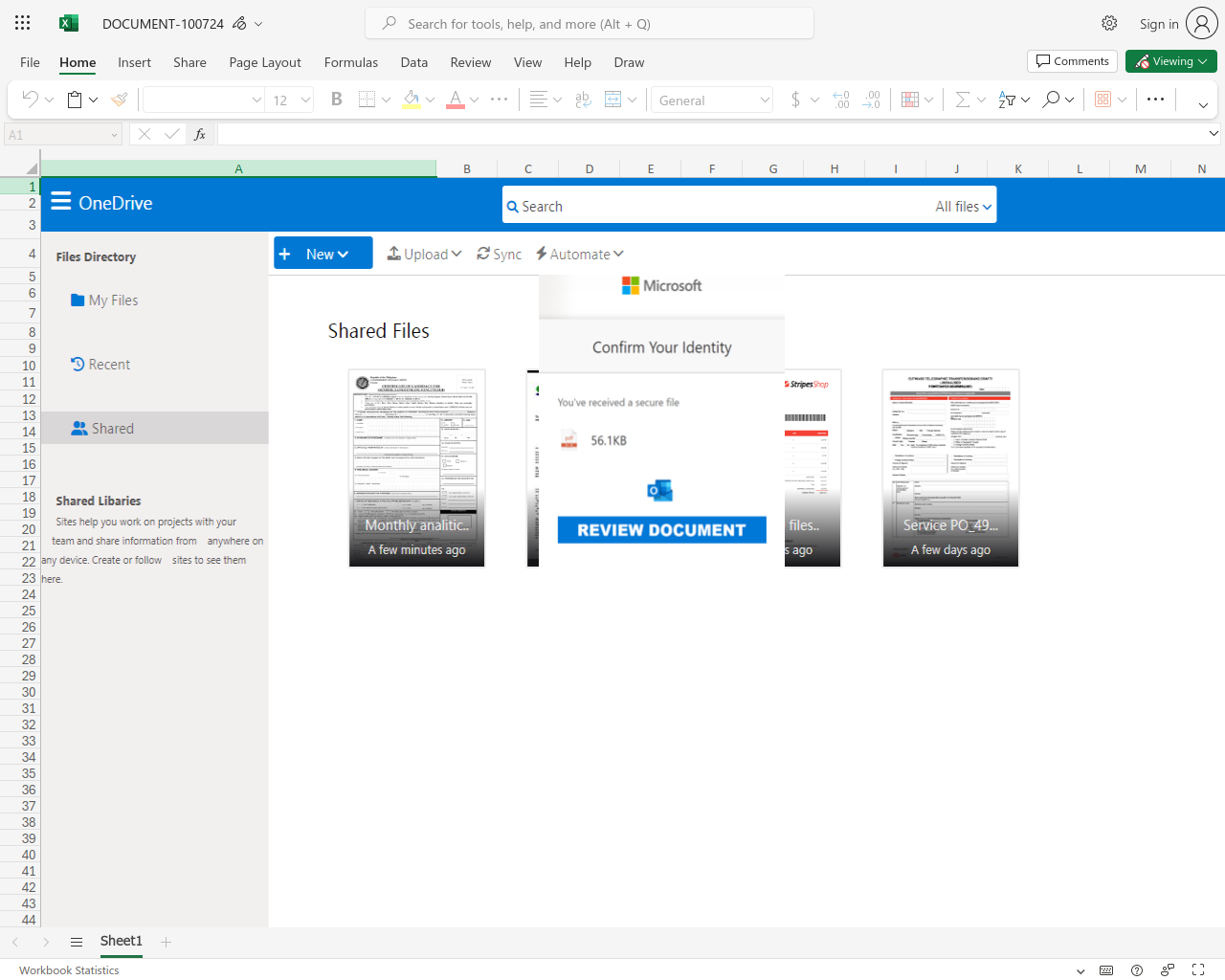This screenshot has height=980, width=1225.
Task: Open the ribbon overflow ellipsis
Action: click(1156, 99)
